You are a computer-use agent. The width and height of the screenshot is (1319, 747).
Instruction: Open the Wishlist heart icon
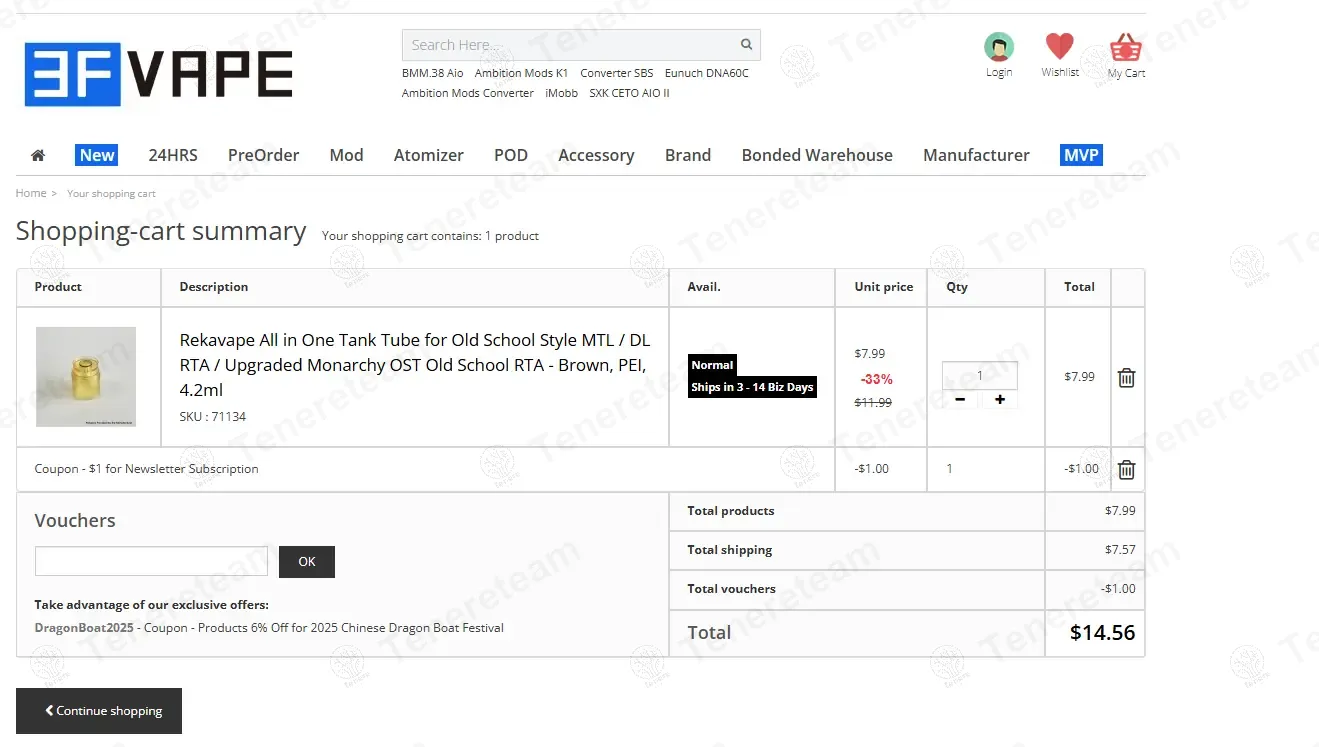1060,46
